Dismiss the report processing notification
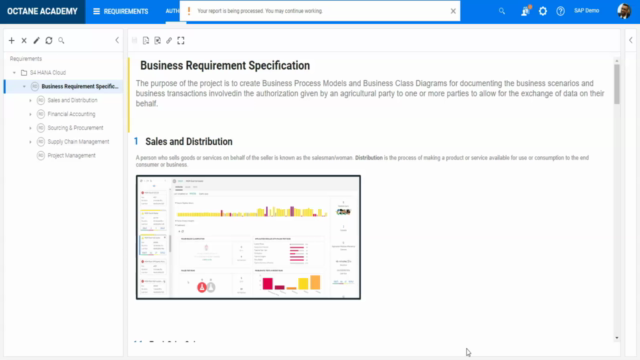 click(x=453, y=11)
